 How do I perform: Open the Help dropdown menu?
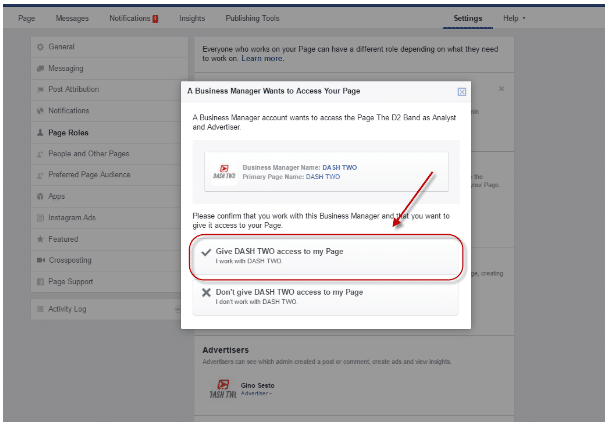pos(514,18)
